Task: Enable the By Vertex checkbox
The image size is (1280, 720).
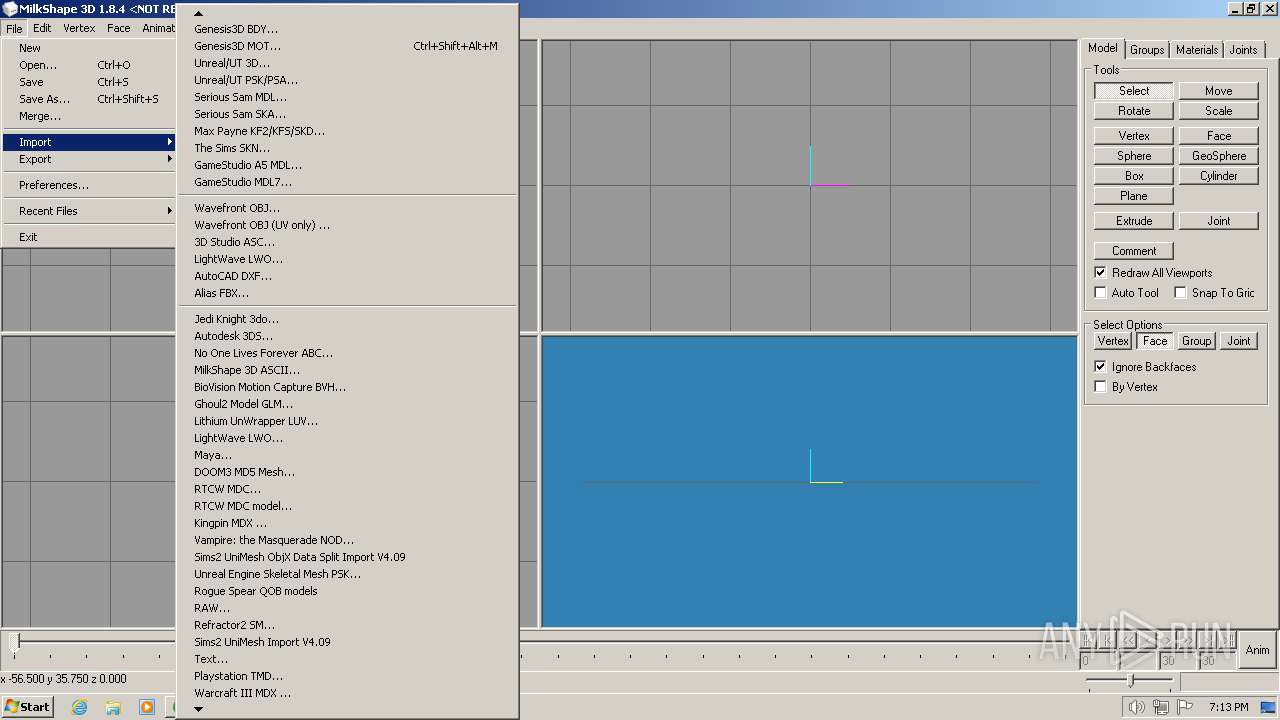Action: [x=1101, y=387]
